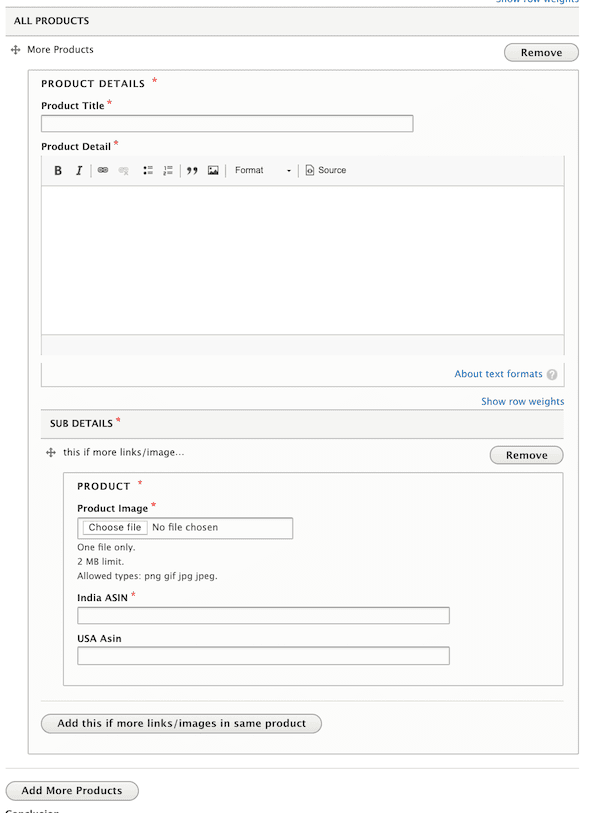Viewport: 600px width, 813px height.
Task: Insert a link using the link icon
Action: tap(101, 170)
